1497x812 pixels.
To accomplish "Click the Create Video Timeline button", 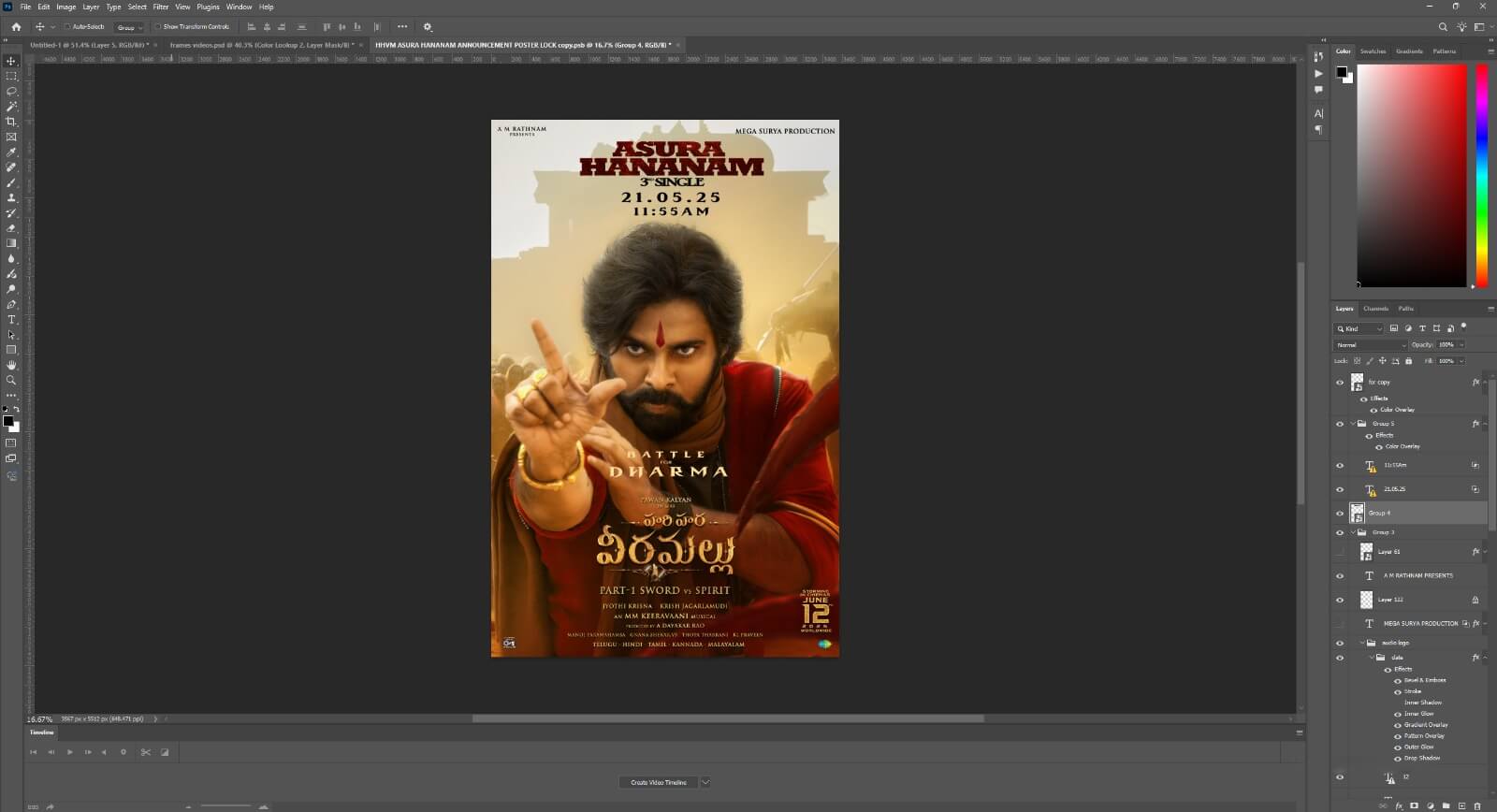I will tap(658, 782).
